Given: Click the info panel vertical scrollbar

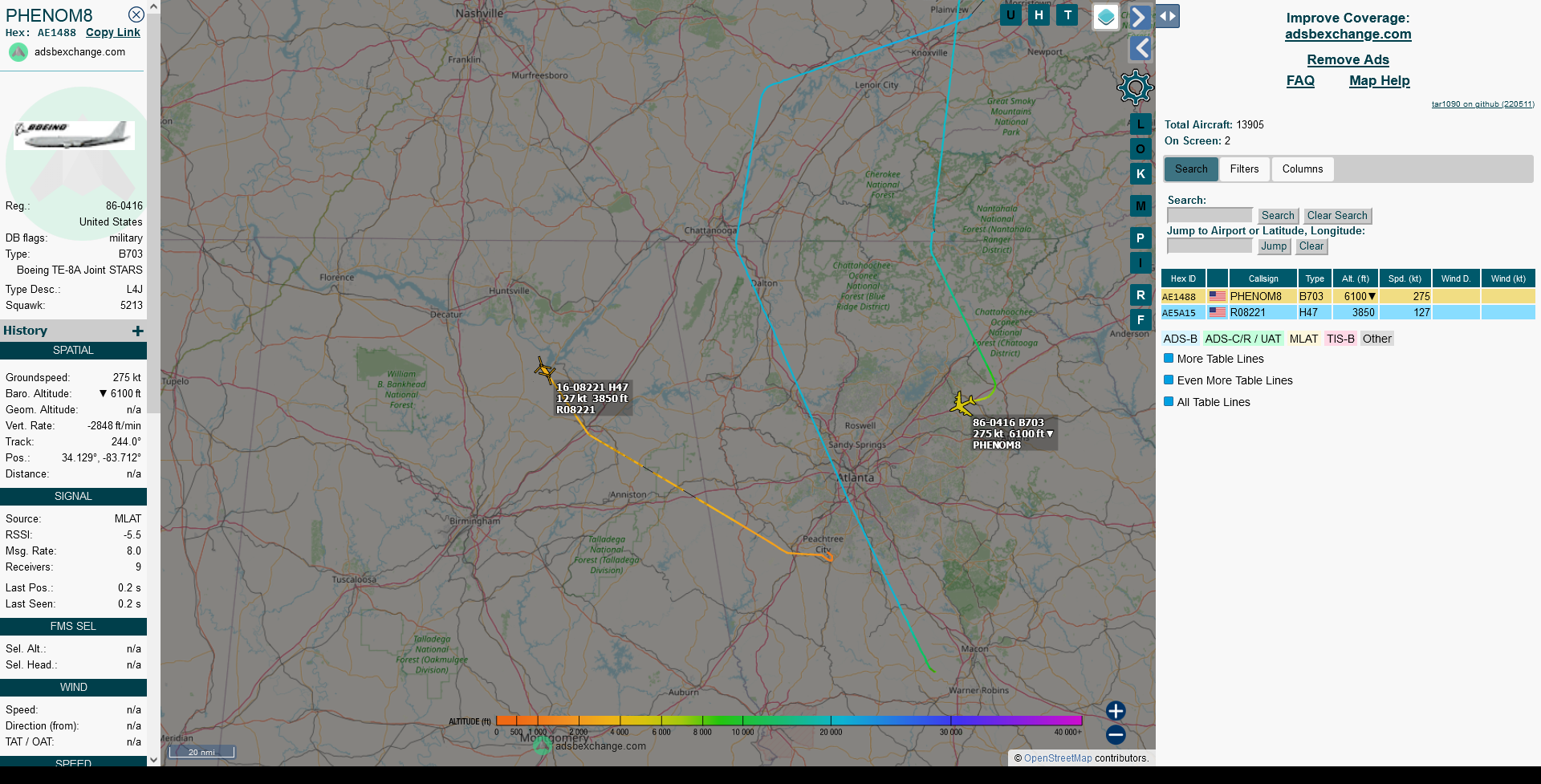Looking at the screenshot, I should pos(154,213).
